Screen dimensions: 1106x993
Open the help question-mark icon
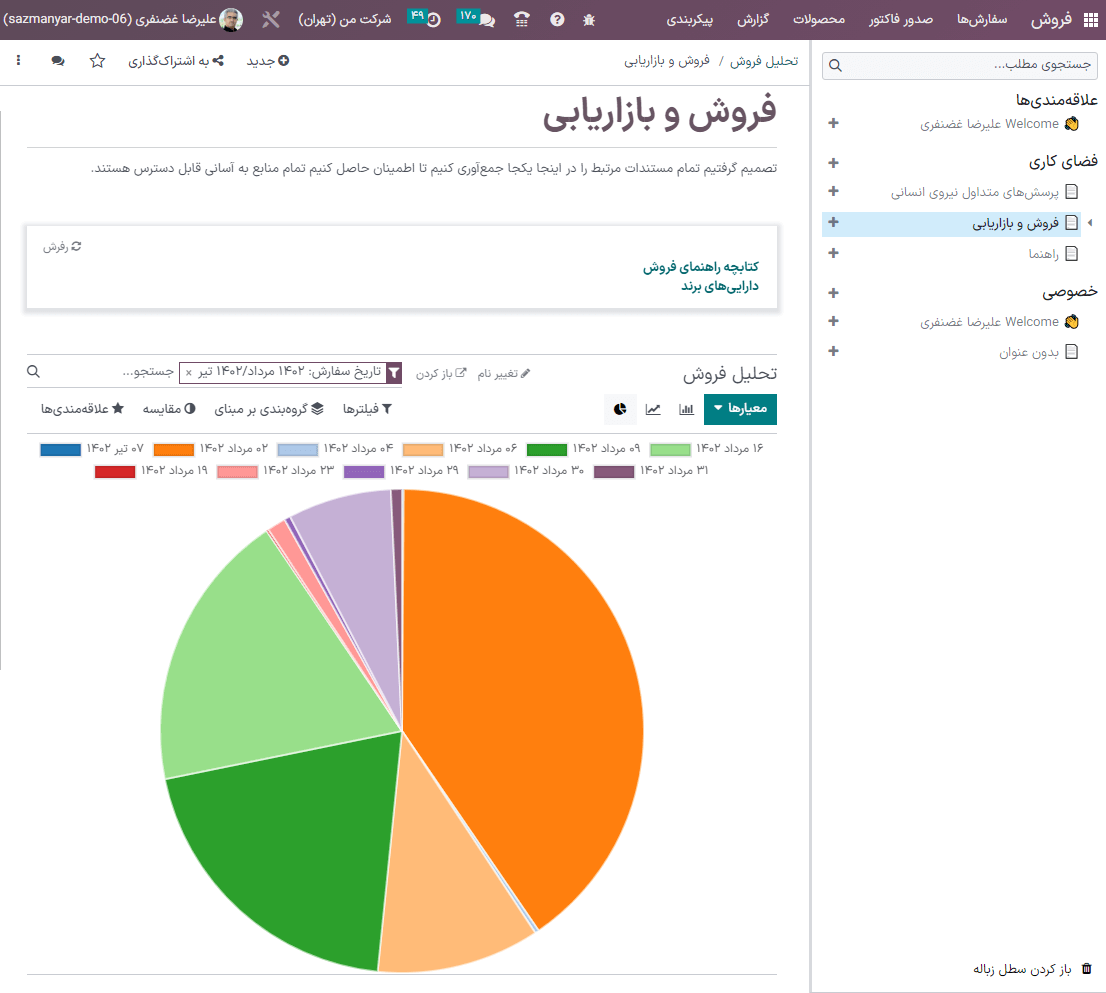pyautogui.click(x=557, y=18)
